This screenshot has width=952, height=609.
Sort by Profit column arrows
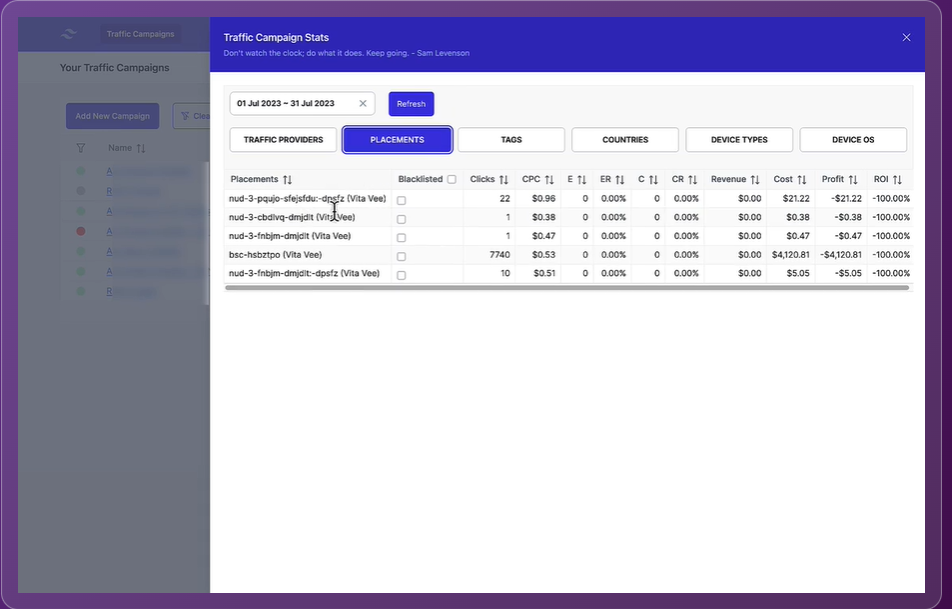point(852,180)
